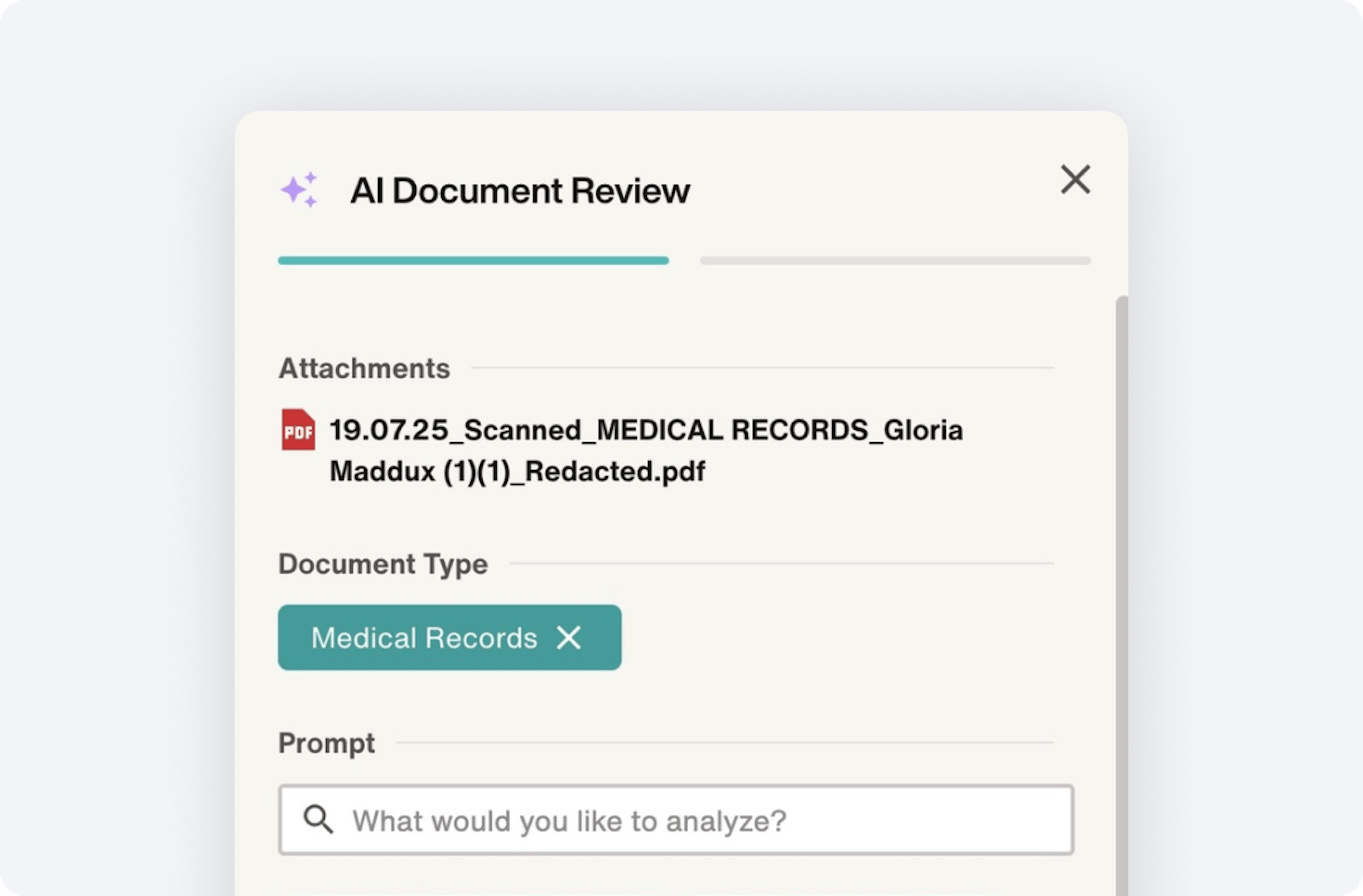Remove the Medical Records tag via X
This screenshot has height=896, width=1363.
(x=569, y=638)
